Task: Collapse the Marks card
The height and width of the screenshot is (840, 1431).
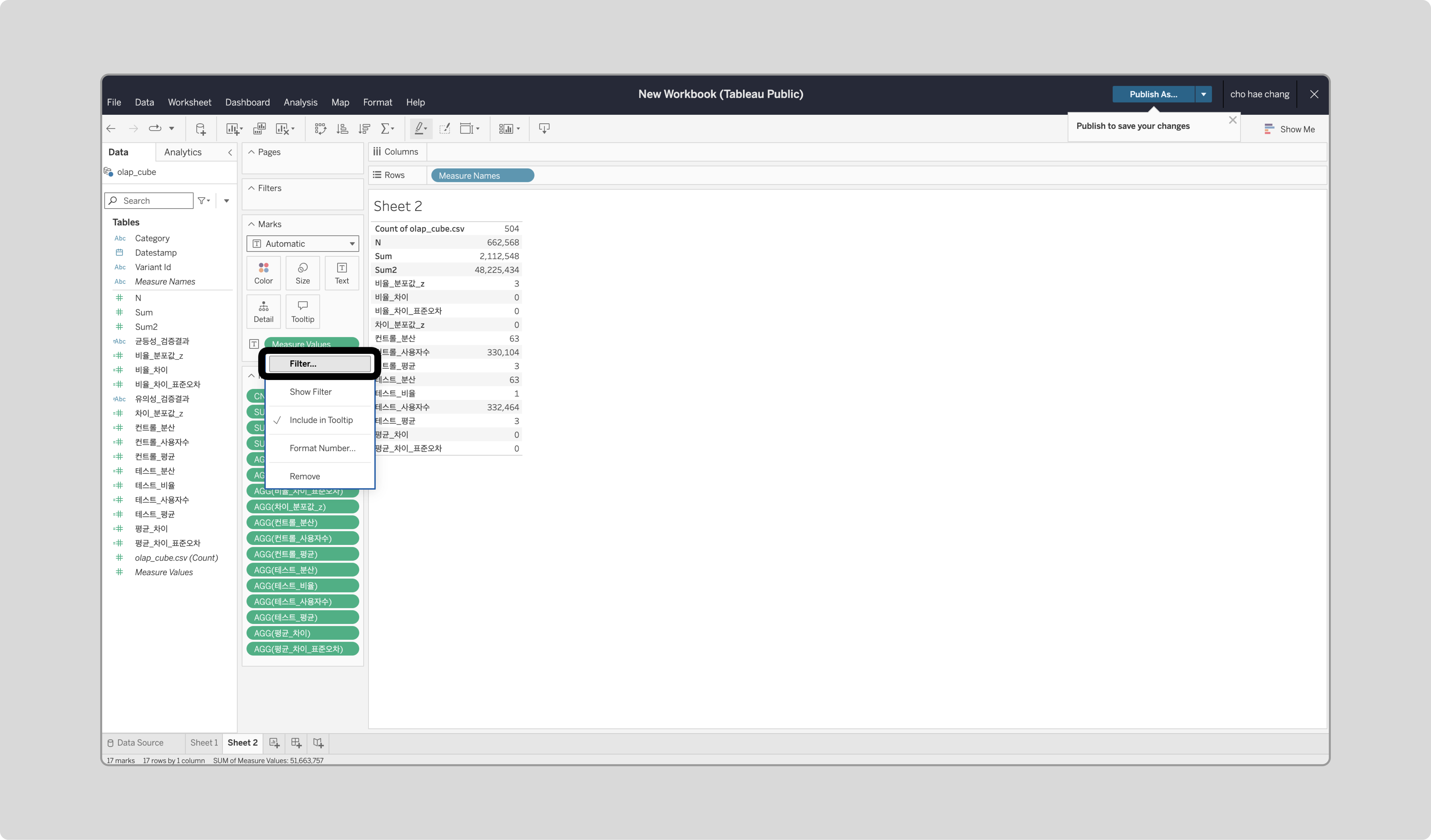Action: click(x=251, y=224)
